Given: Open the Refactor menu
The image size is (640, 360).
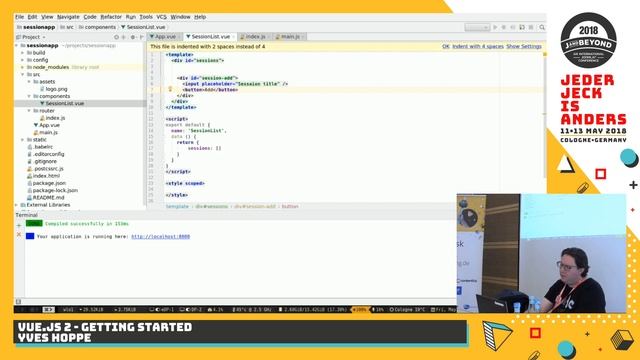Looking at the screenshot, I should (111, 17).
